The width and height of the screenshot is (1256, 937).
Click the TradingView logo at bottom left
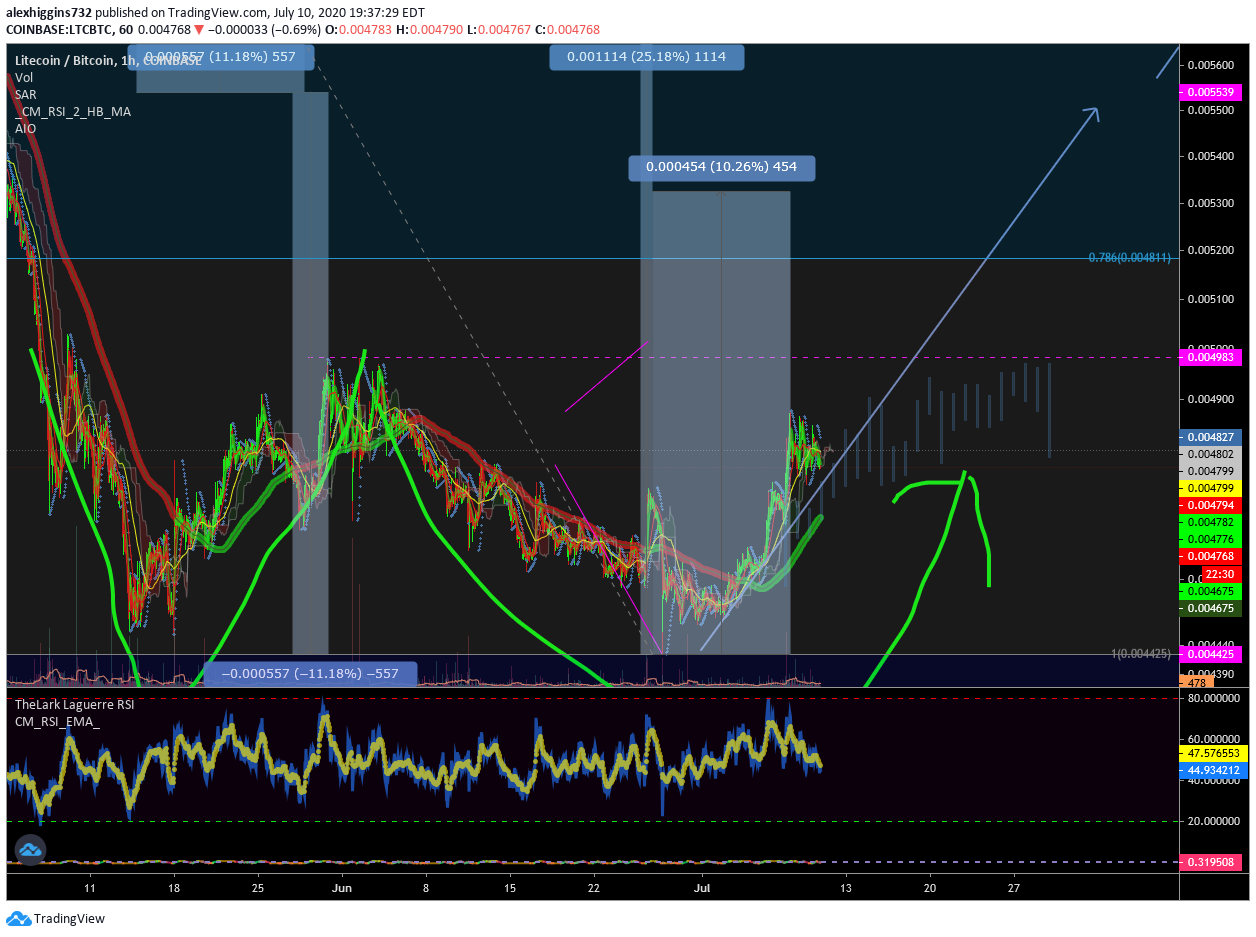pyautogui.click(x=56, y=918)
